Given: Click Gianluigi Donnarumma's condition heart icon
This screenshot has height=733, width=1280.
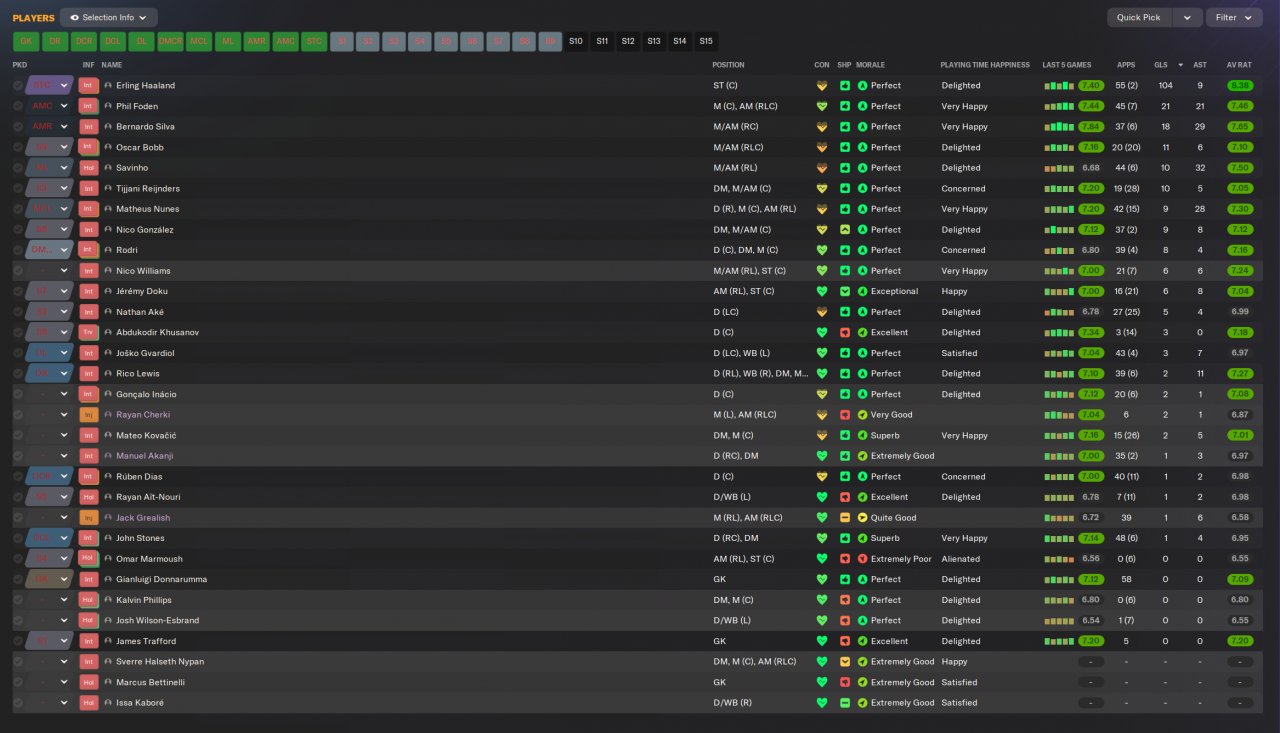Looking at the screenshot, I should (822, 579).
